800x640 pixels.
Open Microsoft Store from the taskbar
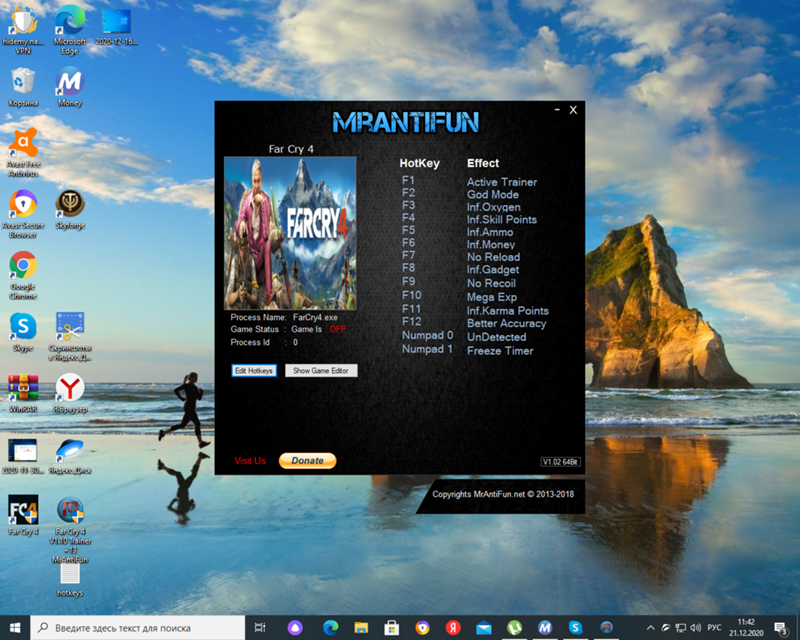pos(392,628)
